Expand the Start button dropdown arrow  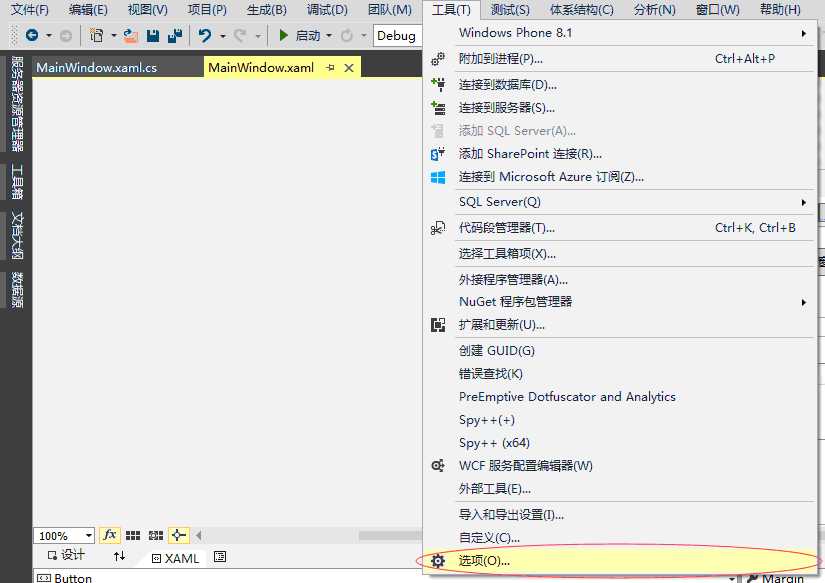point(329,36)
